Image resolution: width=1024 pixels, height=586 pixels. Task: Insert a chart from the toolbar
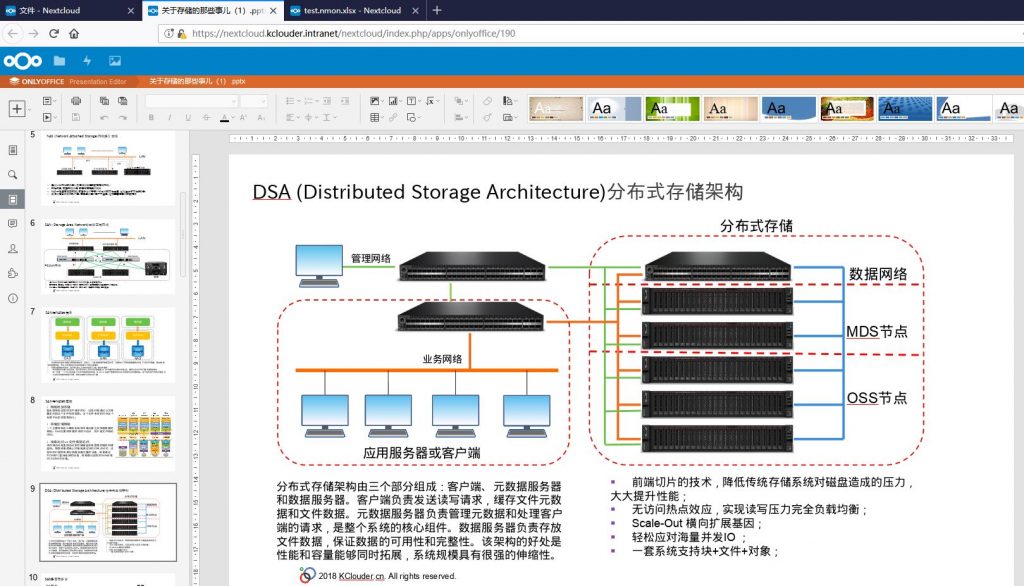pyautogui.click(x=394, y=101)
